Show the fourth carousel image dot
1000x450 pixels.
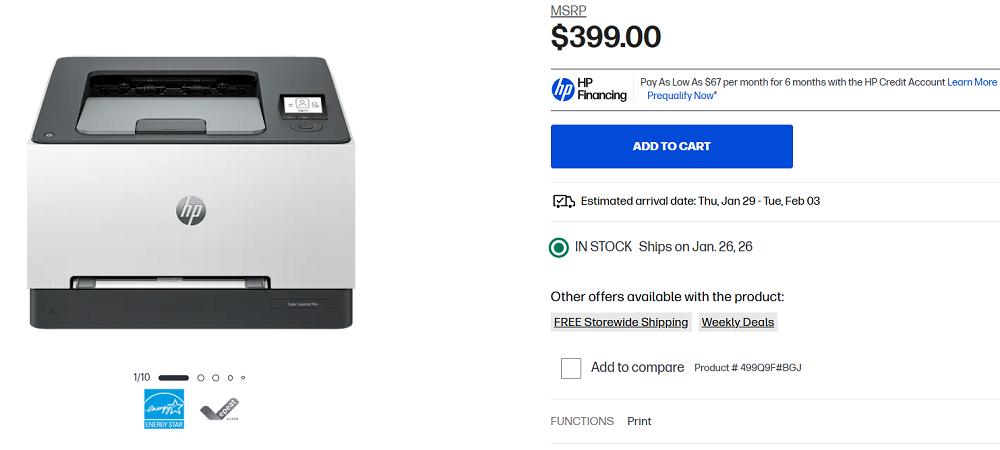(x=230, y=378)
